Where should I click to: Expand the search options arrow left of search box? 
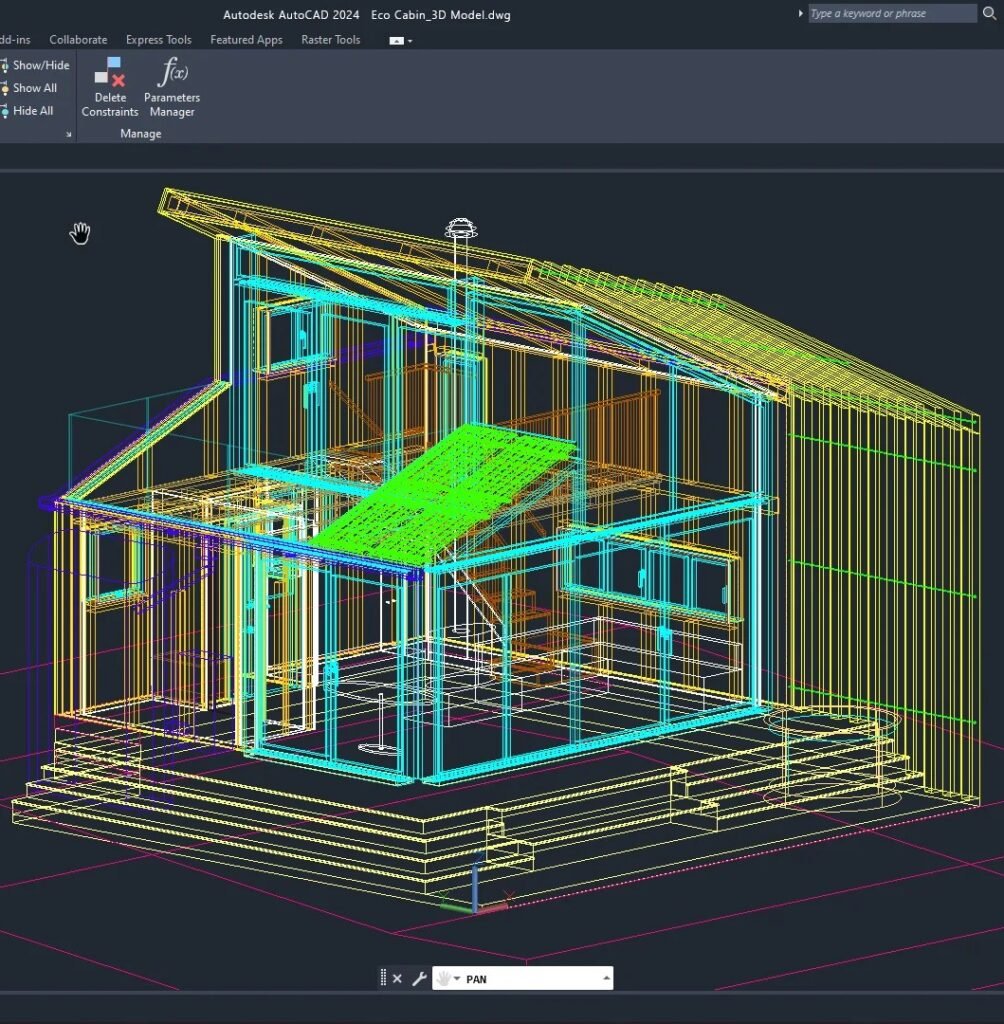[x=801, y=13]
